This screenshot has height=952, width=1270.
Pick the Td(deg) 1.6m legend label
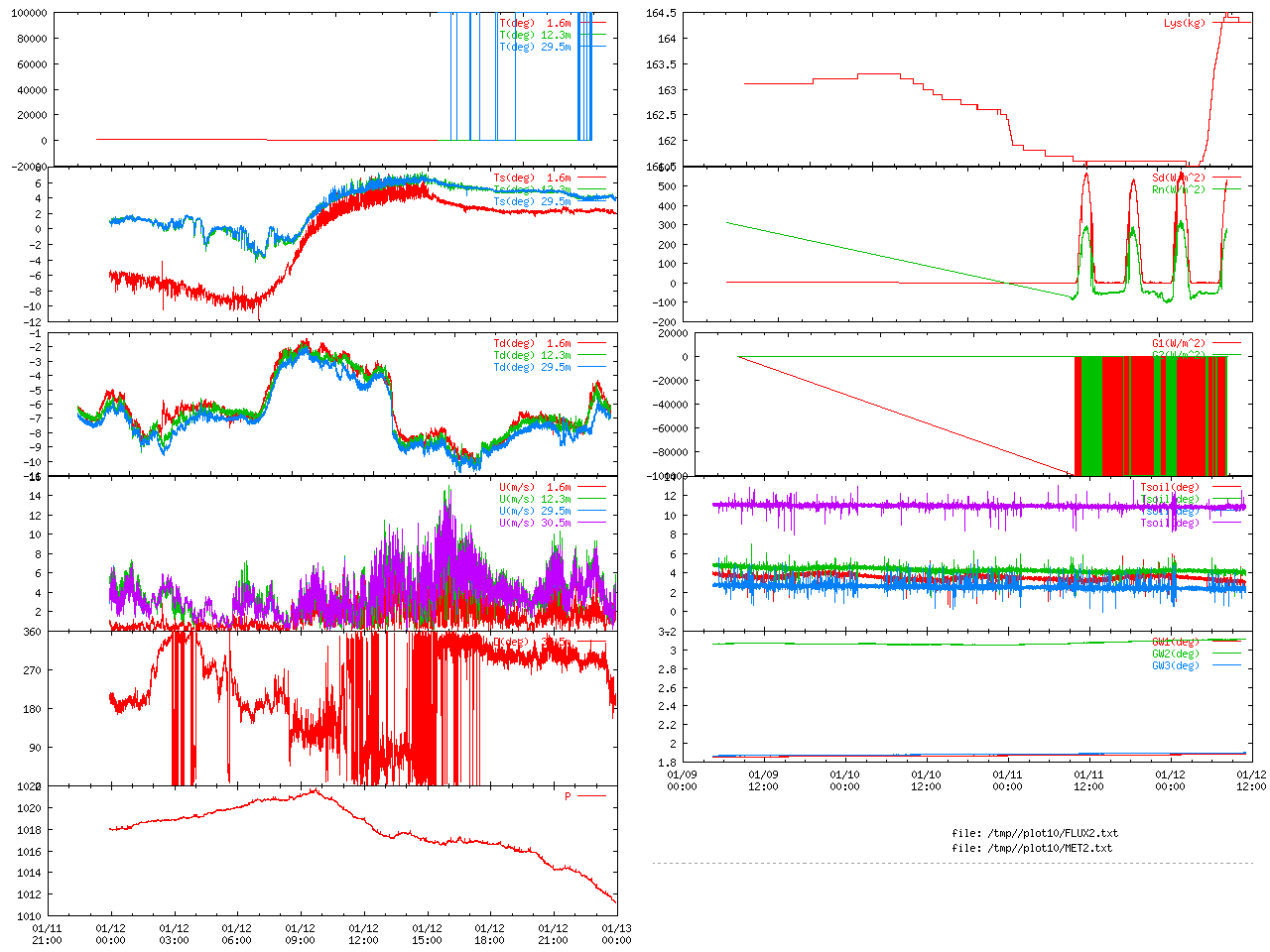[x=533, y=343]
